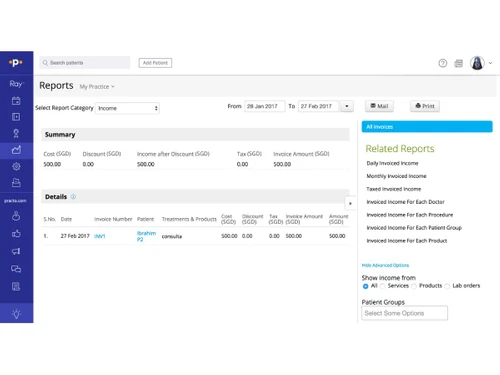
Task: Click the Add Patient button
Action: 155,63
